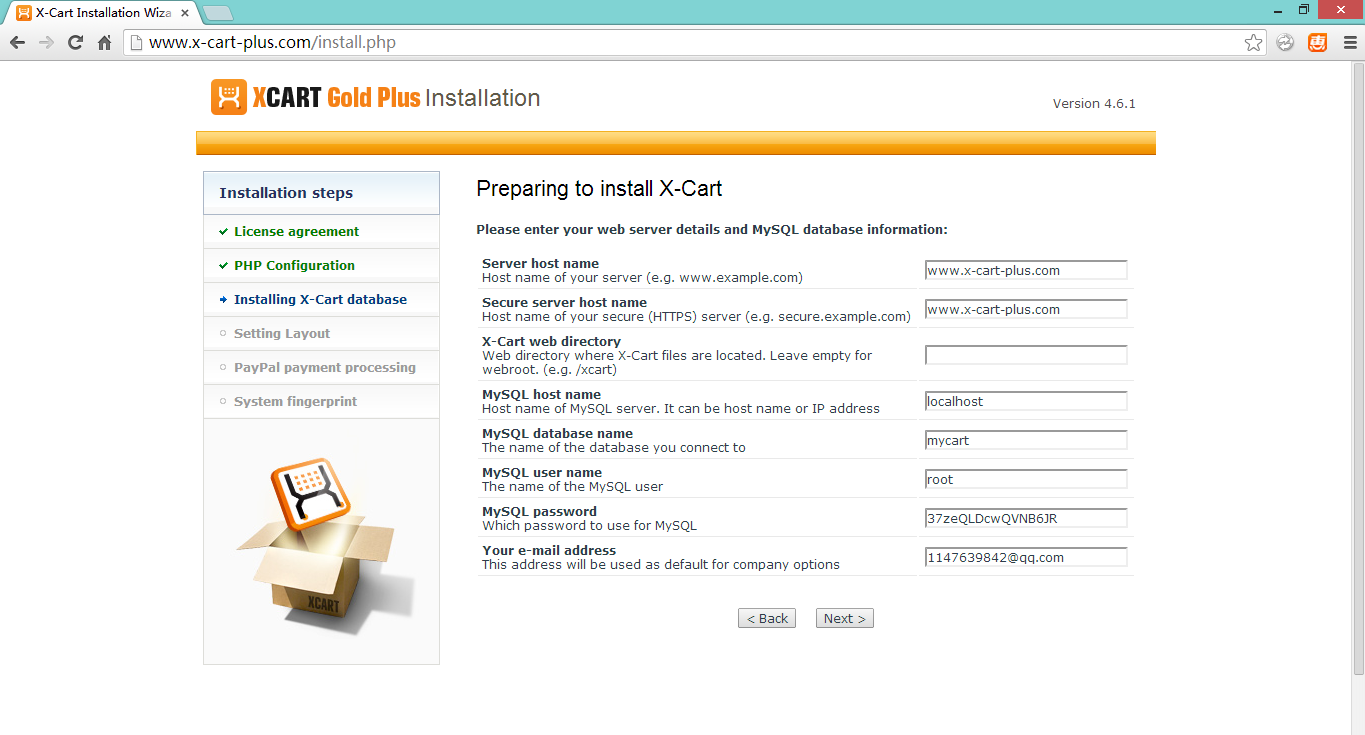This screenshot has width=1365, height=735.
Task: Click the X-Cart box illustration in sidebar
Action: [x=321, y=543]
